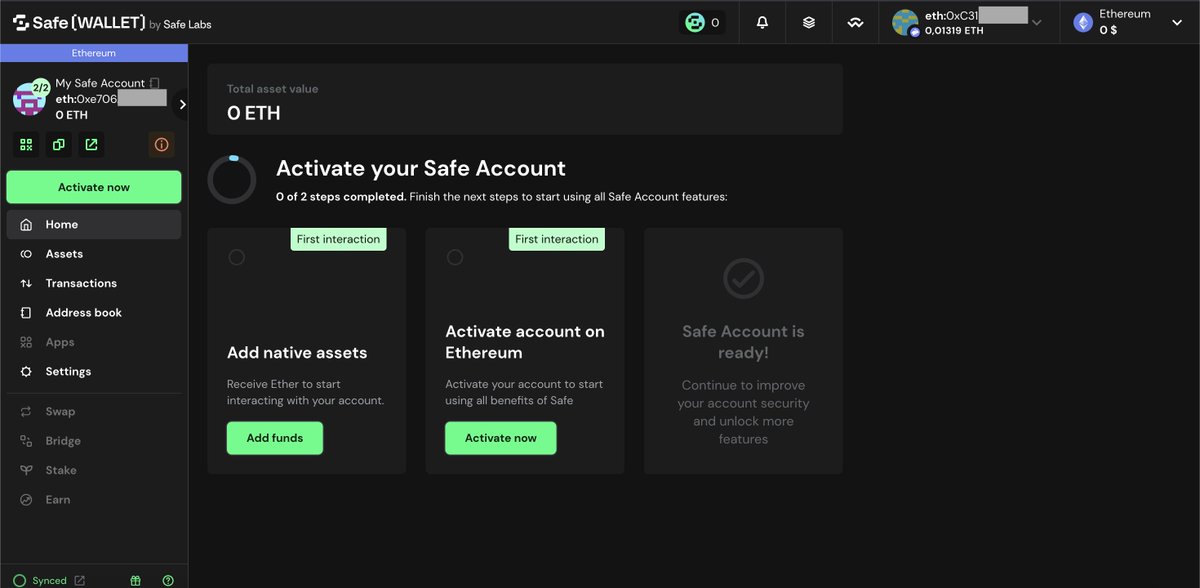The image size is (1200, 588).
Task: Click the small icon beside My Safe Account
Action: tap(155, 83)
